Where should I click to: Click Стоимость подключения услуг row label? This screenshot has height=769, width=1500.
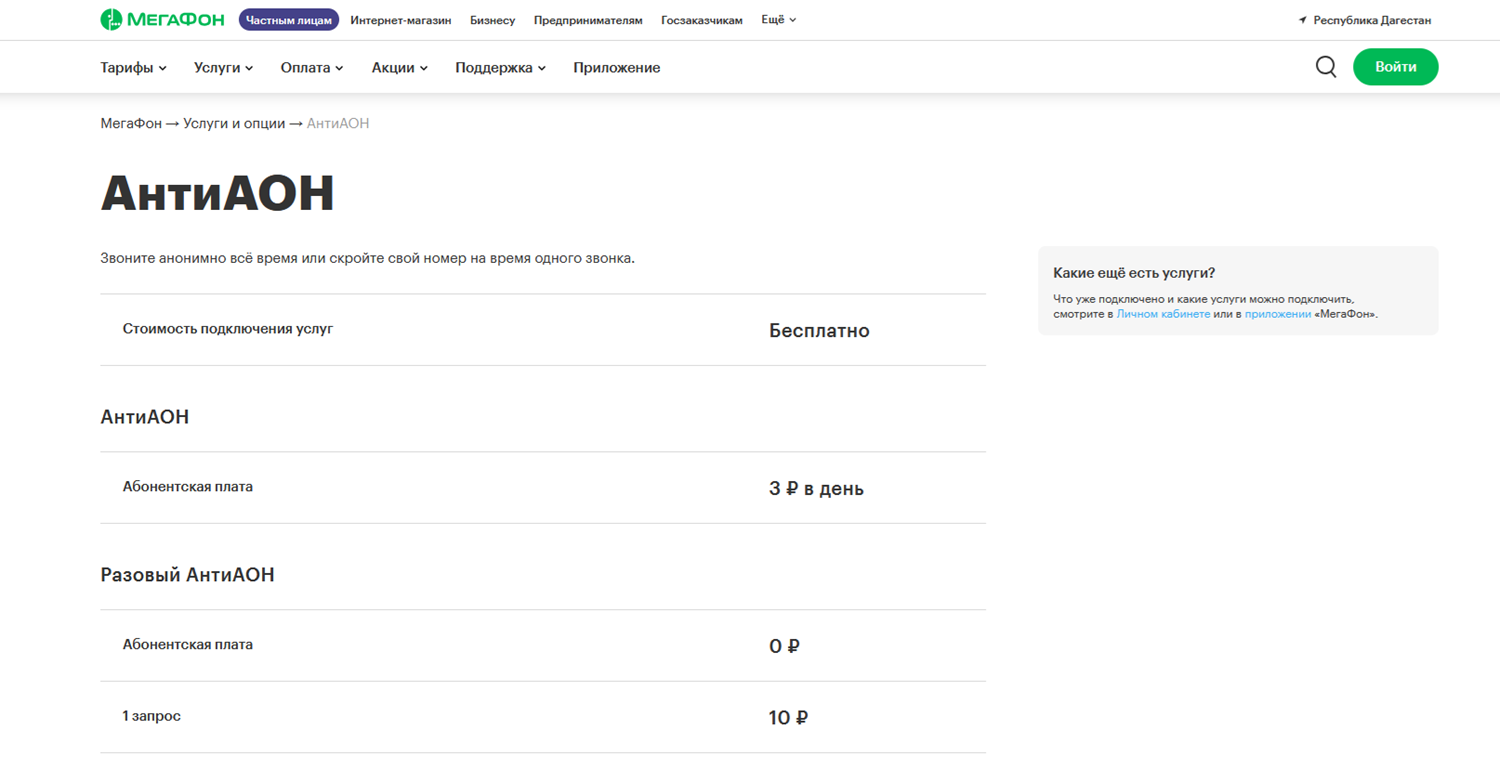pos(228,328)
